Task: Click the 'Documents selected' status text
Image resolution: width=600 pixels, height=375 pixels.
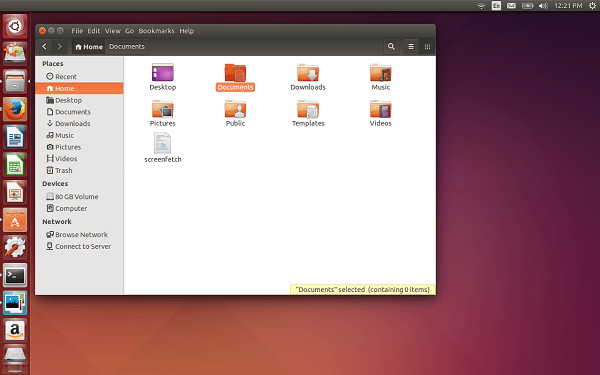Action: tap(362, 290)
